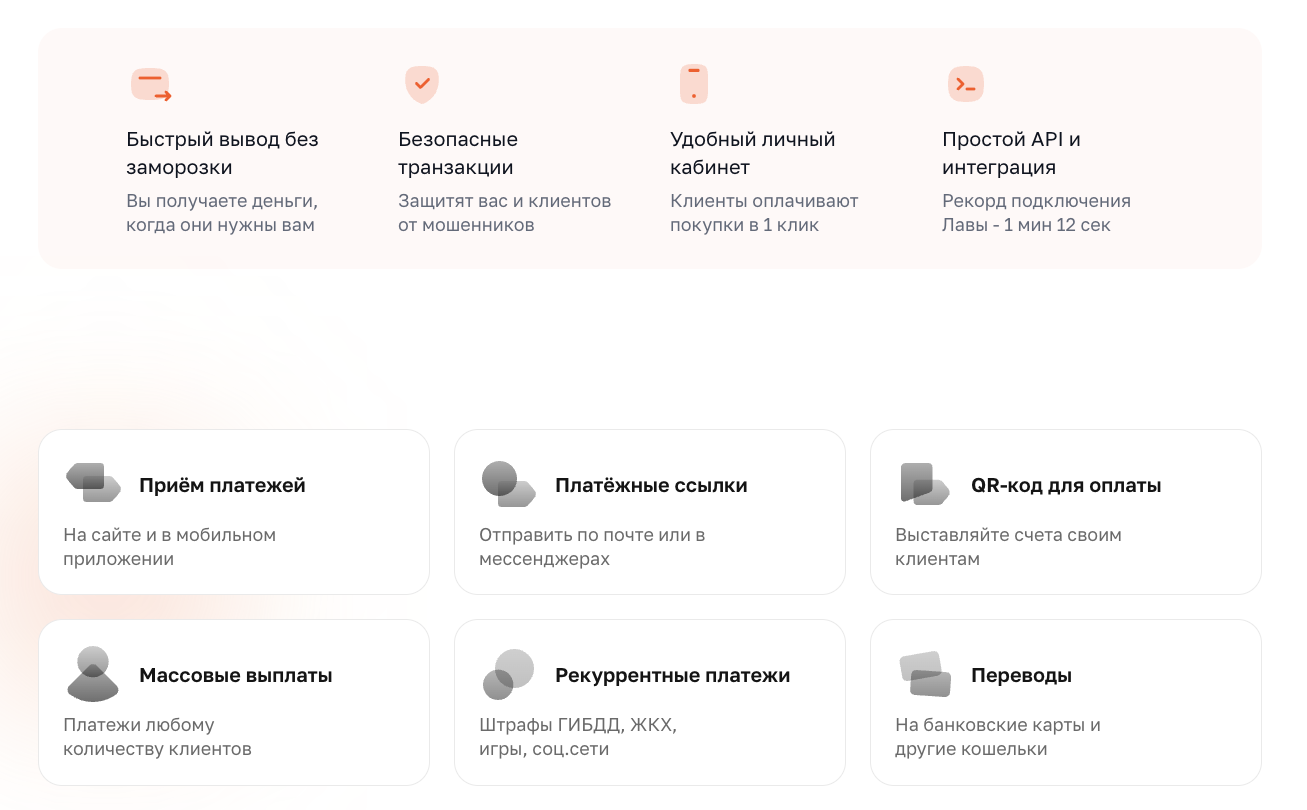Screen dimensions: 1307x810
Task: Click the shield checkmark security icon
Action: tap(422, 84)
